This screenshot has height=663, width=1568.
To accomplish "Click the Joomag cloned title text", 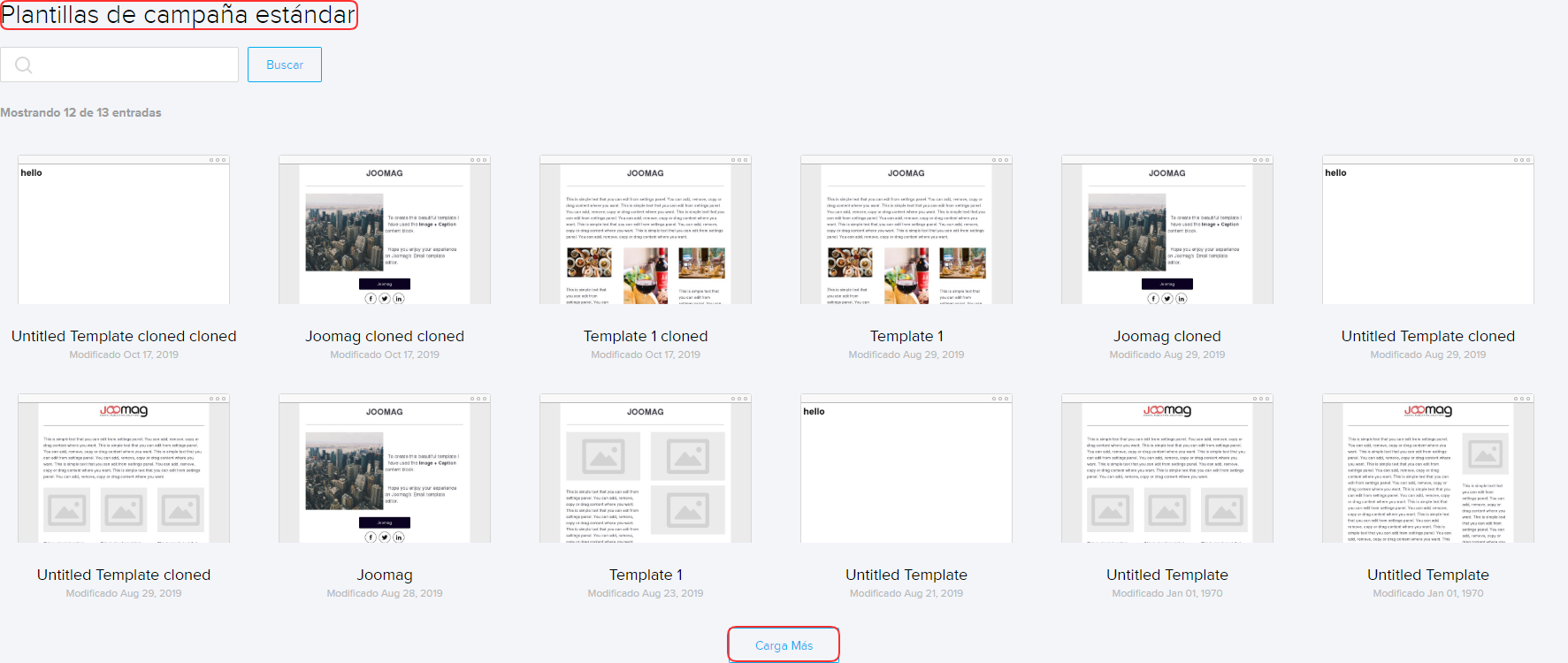I will coord(1166,336).
